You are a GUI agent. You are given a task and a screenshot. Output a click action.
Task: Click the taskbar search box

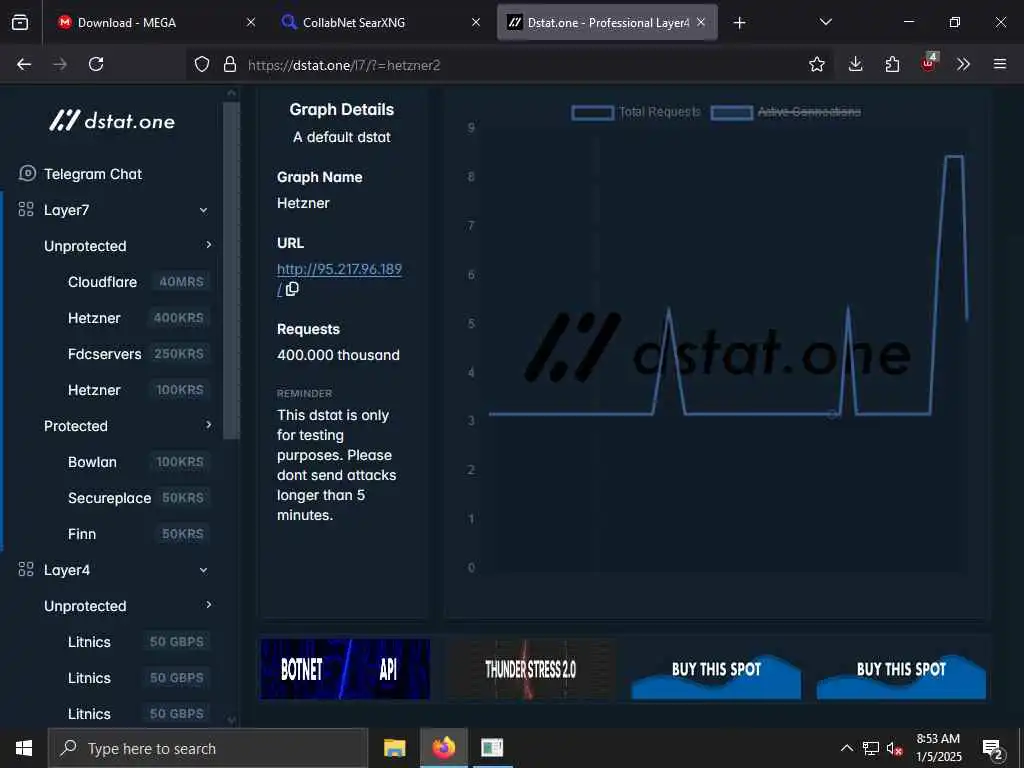click(x=208, y=748)
